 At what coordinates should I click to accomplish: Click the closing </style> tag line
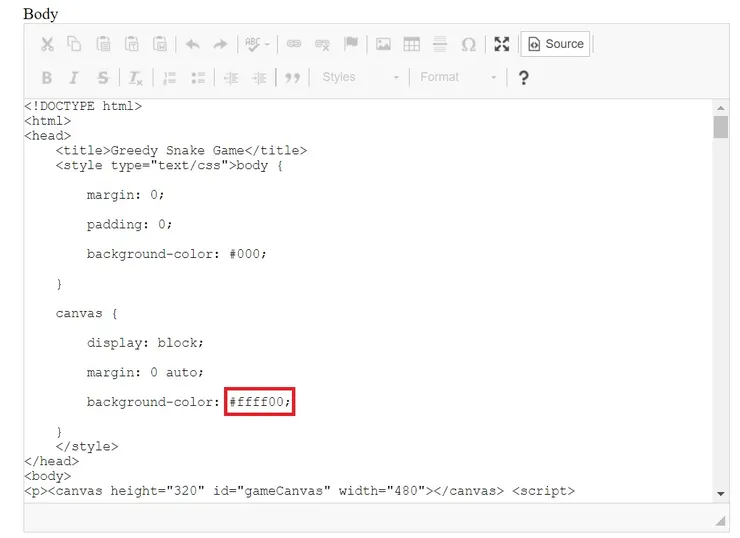tap(87, 446)
